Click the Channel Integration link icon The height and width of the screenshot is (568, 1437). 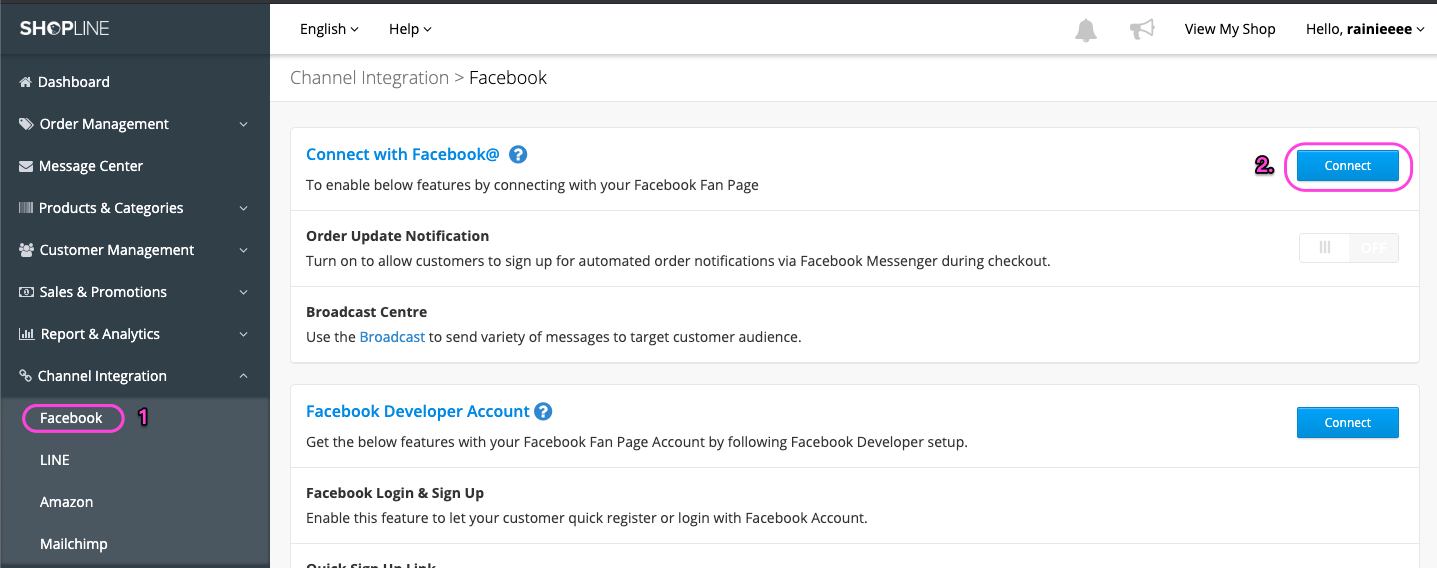click(26, 376)
